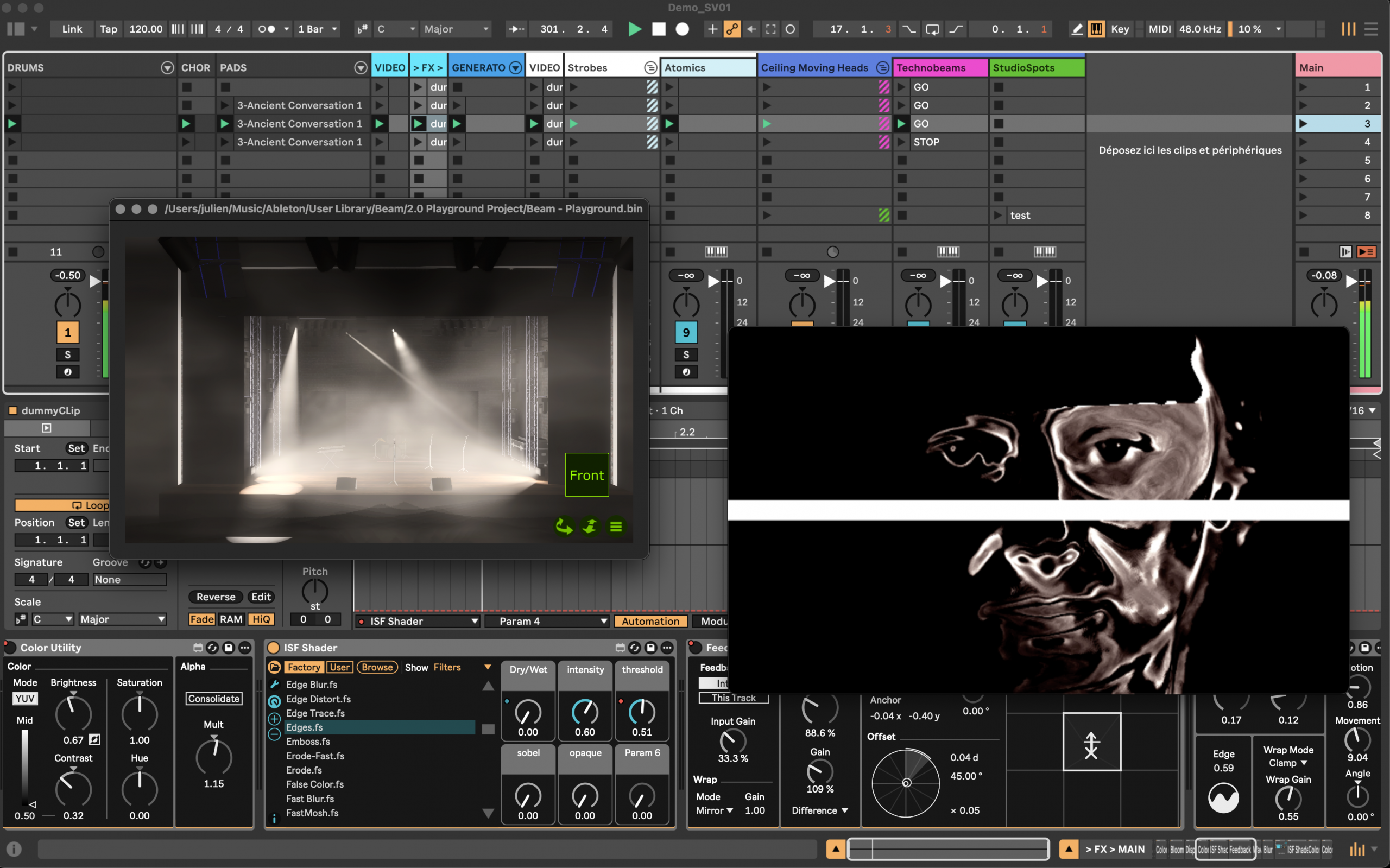Viewport: 1390px width, 868px height.
Task: Switch to the Factory shader tab
Action: (304, 667)
